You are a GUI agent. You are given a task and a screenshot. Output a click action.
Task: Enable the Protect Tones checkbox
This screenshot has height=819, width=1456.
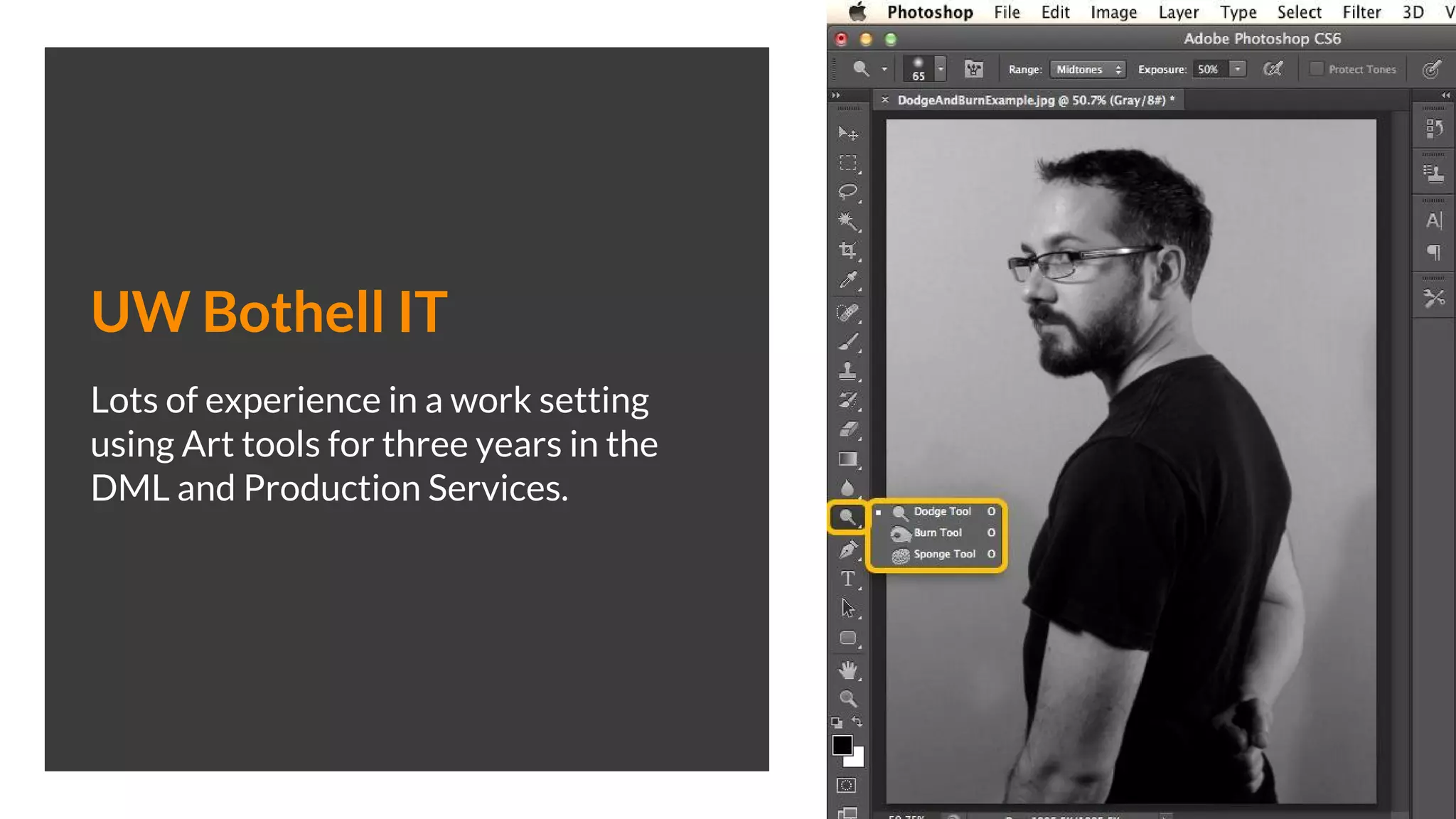pos(1316,69)
